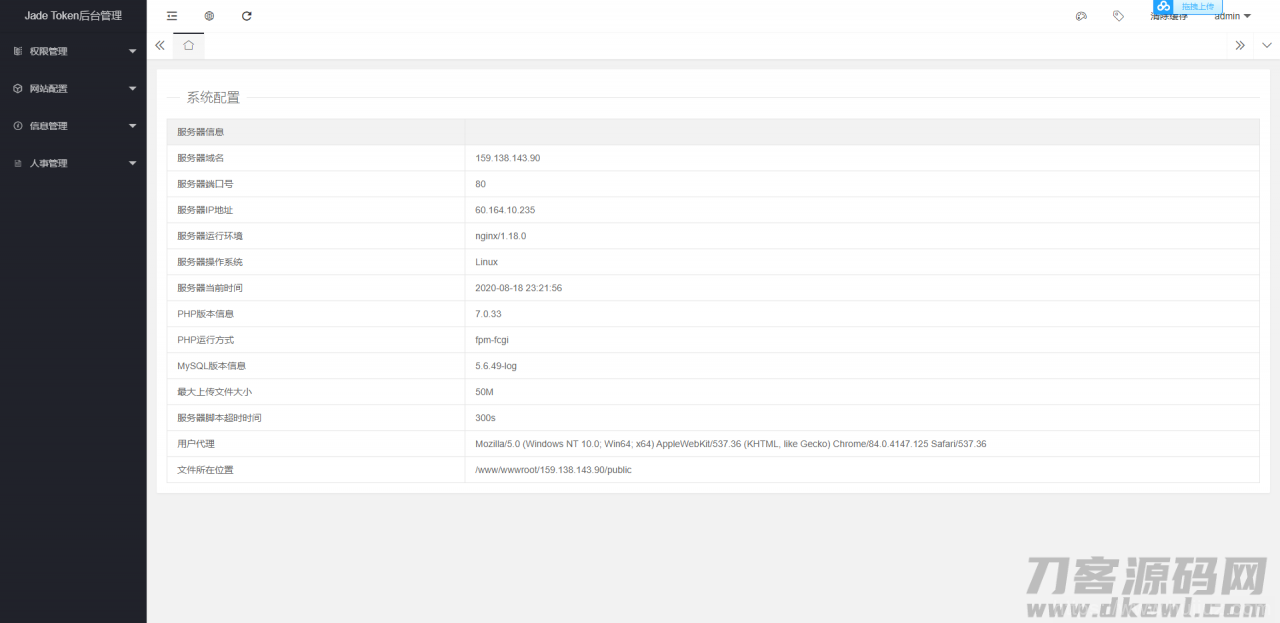Click the 网站配置 cube icon
This screenshot has width=1280, height=623.
click(x=18, y=88)
